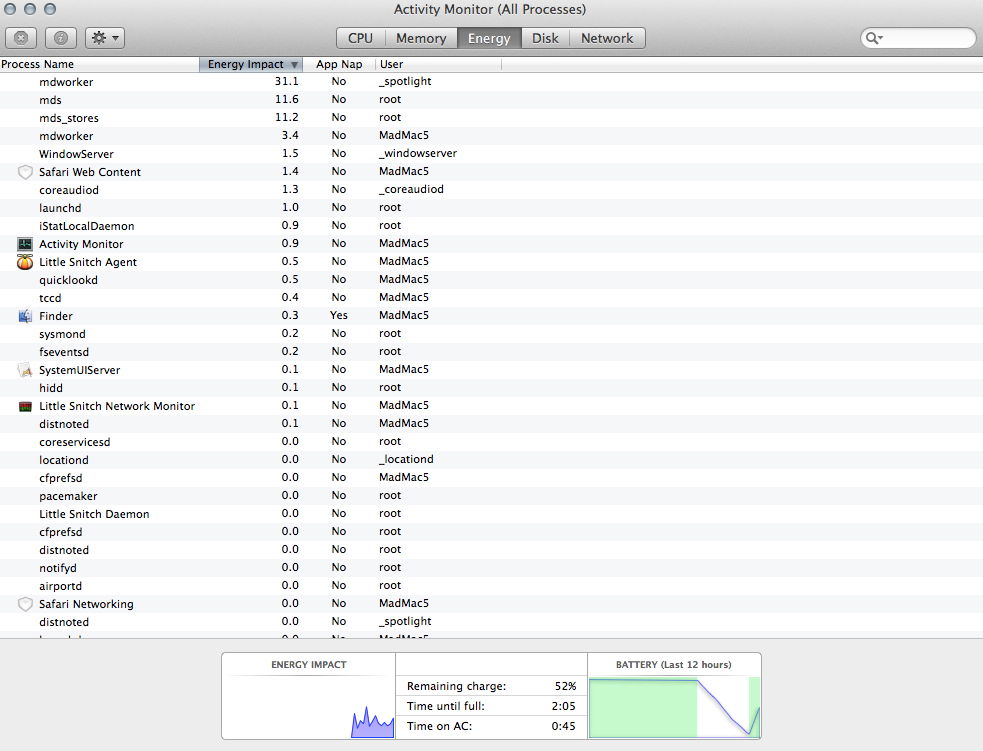Image resolution: width=983 pixels, height=751 pixels.
Task: Click the Remaining charge 52% value
Action: [x=565, y=686]
